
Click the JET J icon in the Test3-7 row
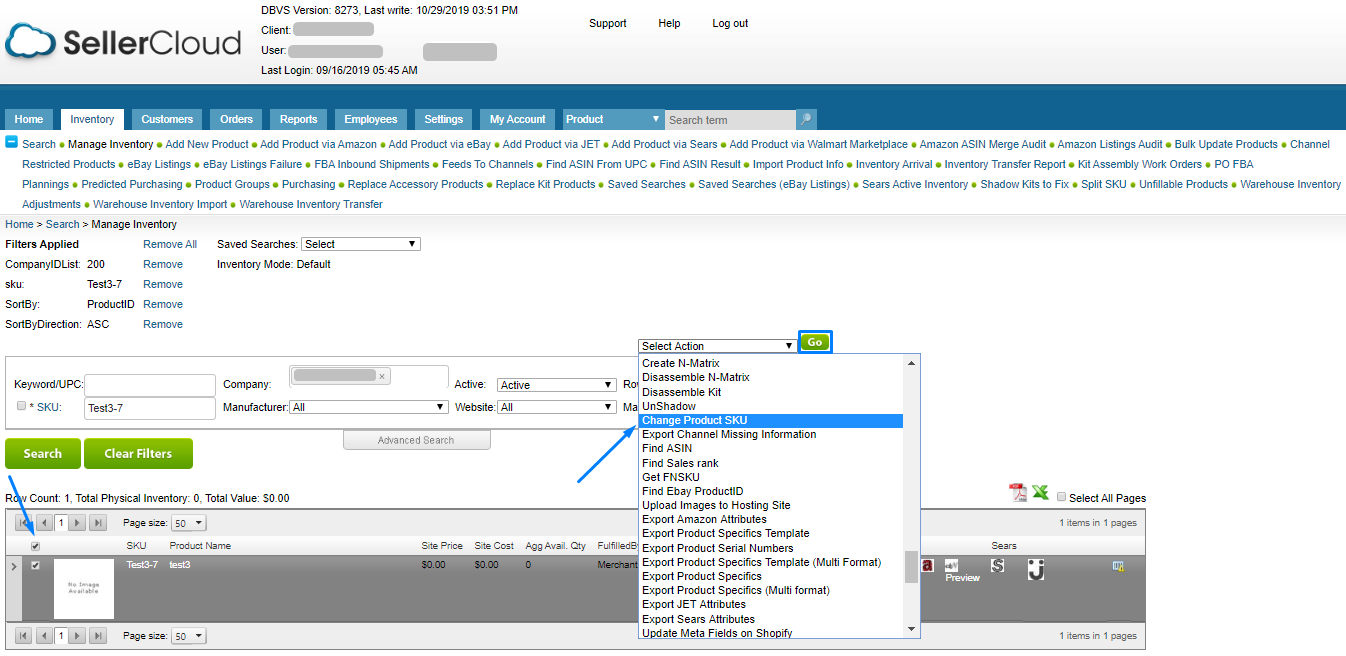point(1036,569)
